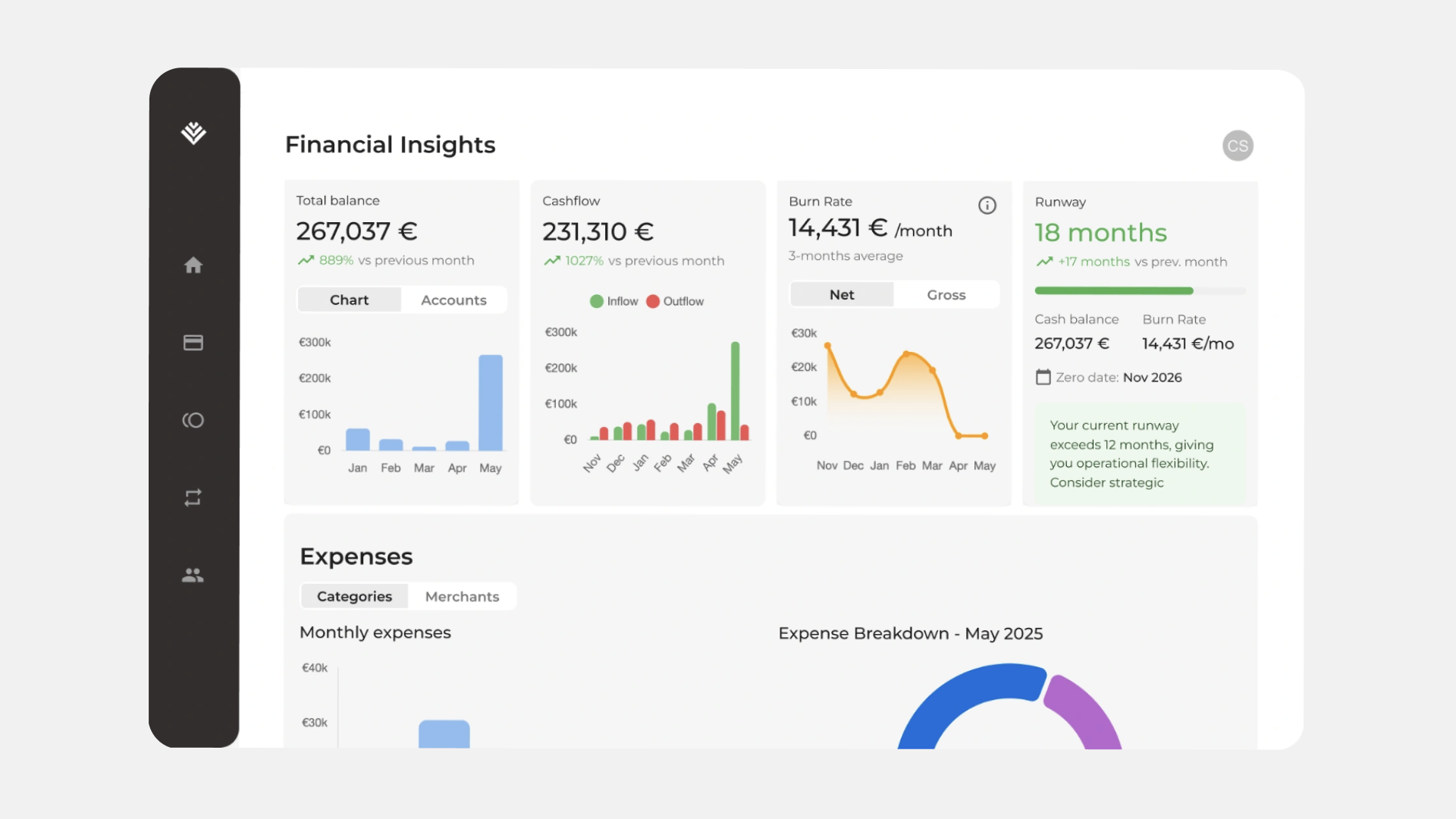Click the Zero date calendar icon

(x=1043, y=377)
